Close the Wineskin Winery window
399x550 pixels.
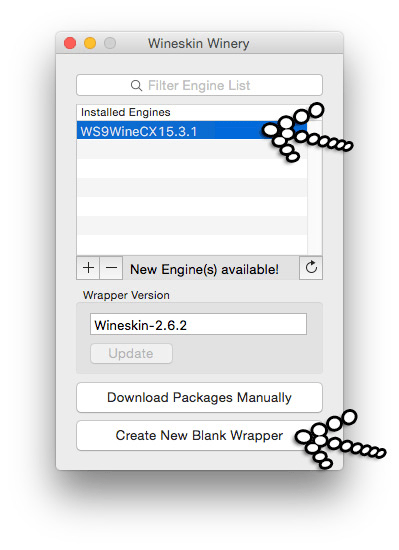click(70, 43)
